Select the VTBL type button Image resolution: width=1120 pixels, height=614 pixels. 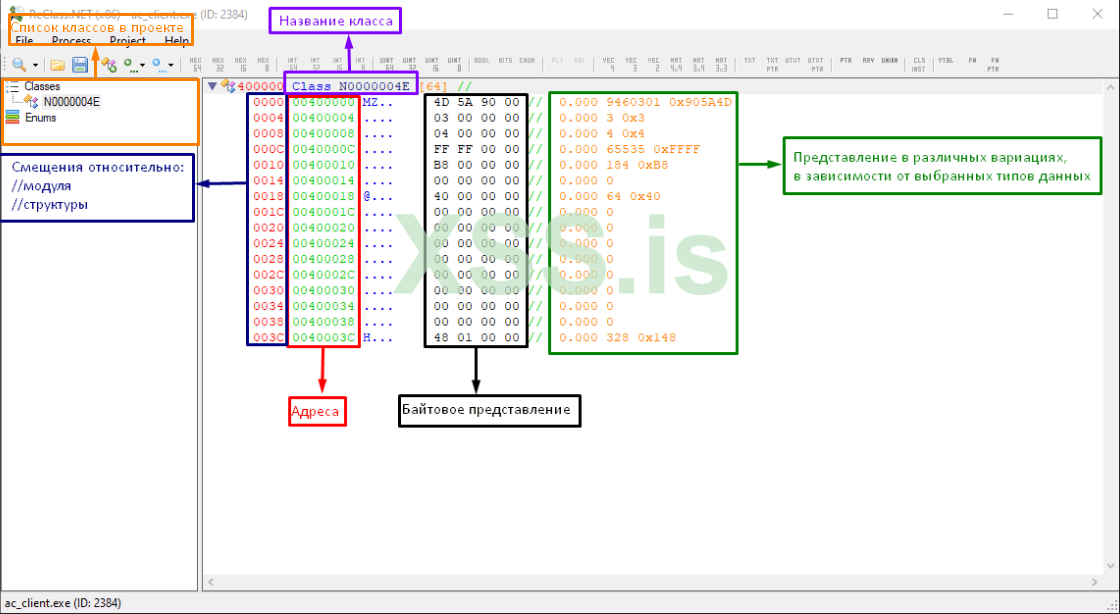click(x=946, y=61)
